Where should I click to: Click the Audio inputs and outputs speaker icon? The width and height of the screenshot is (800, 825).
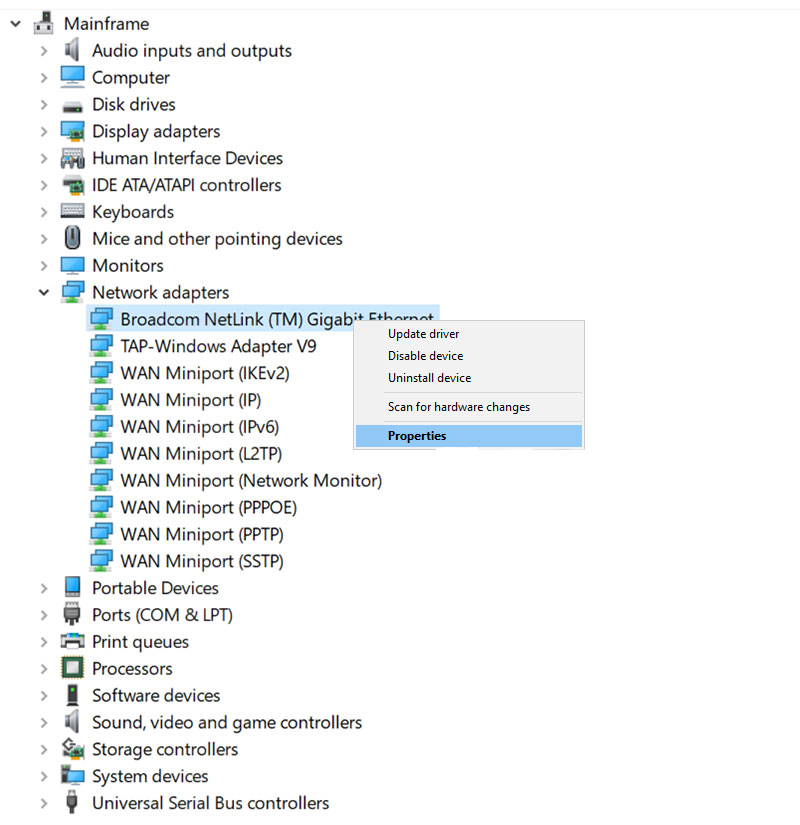coord(72,51)
